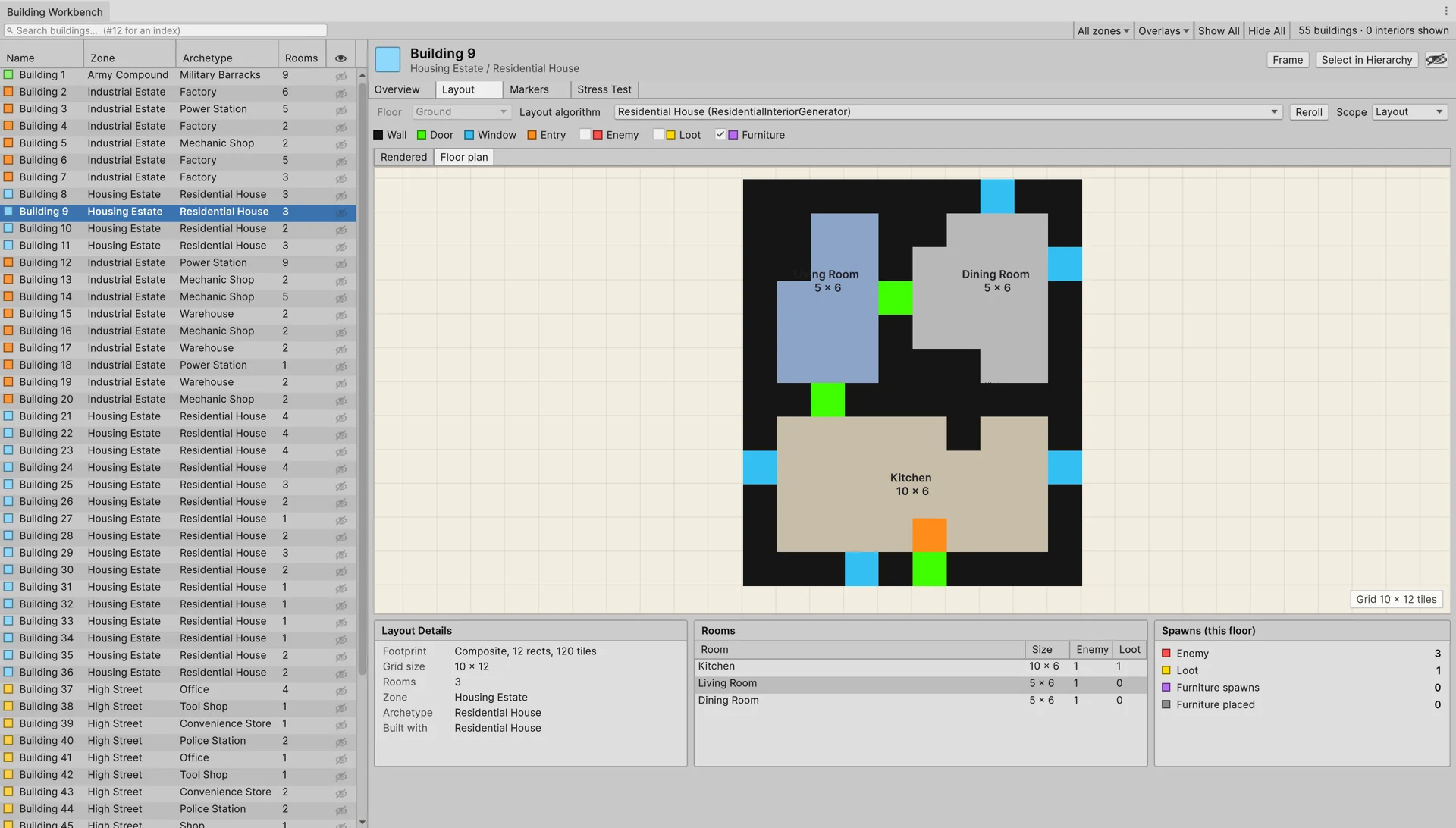Click the Door legend green square

click(422, 135)
